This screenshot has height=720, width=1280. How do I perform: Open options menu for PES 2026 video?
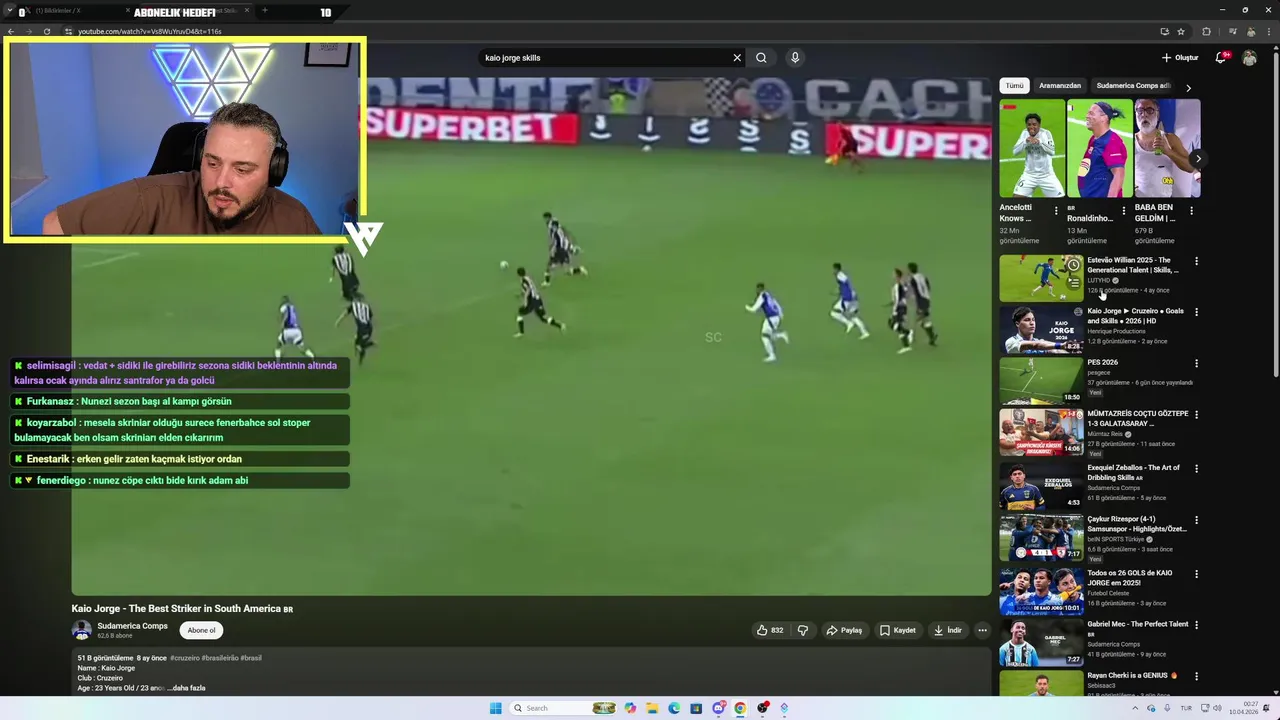pos(1196,363)
